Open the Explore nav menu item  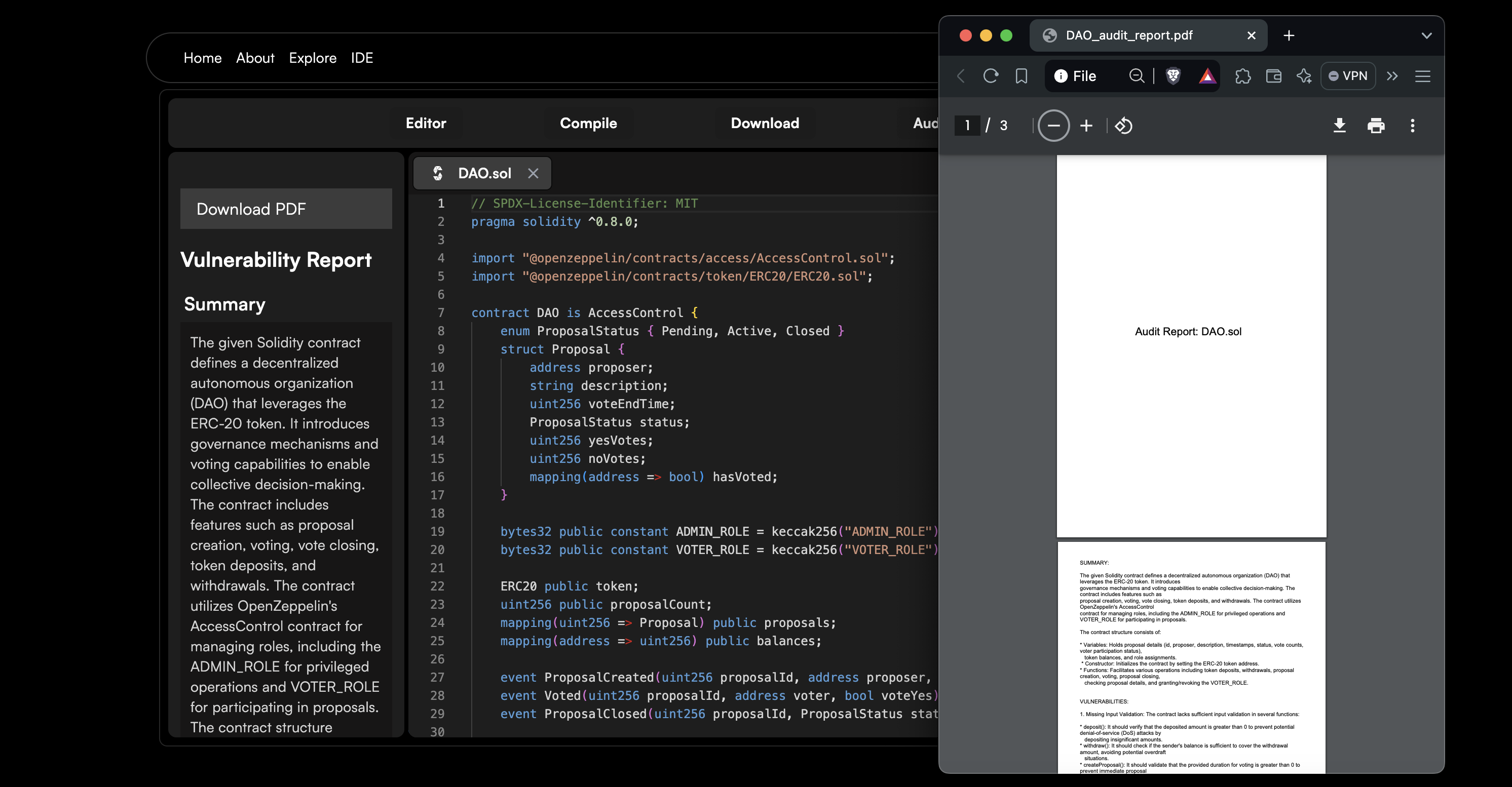(x=312, y=57)
